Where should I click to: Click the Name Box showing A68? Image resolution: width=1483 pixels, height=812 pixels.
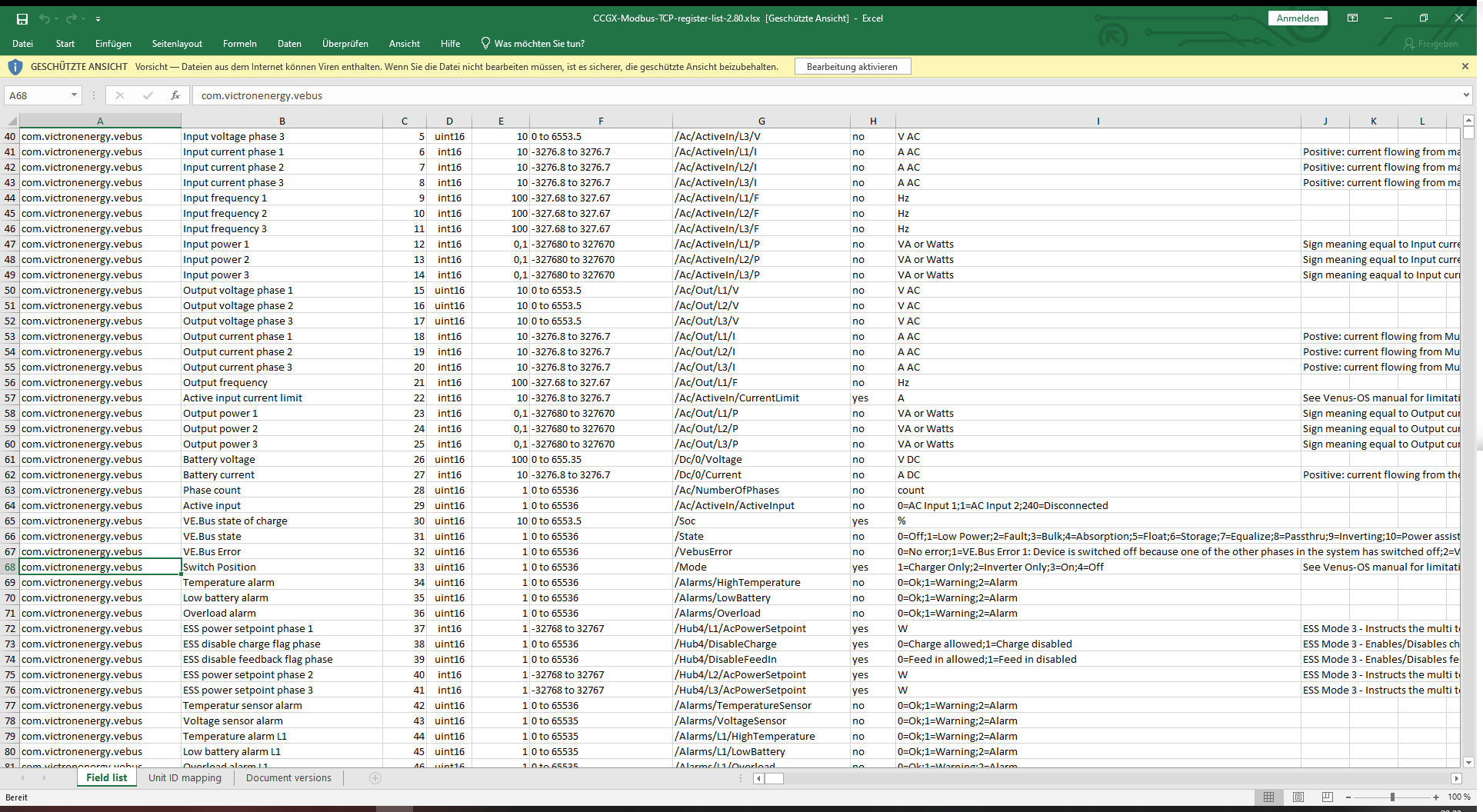tap(37, 95)
